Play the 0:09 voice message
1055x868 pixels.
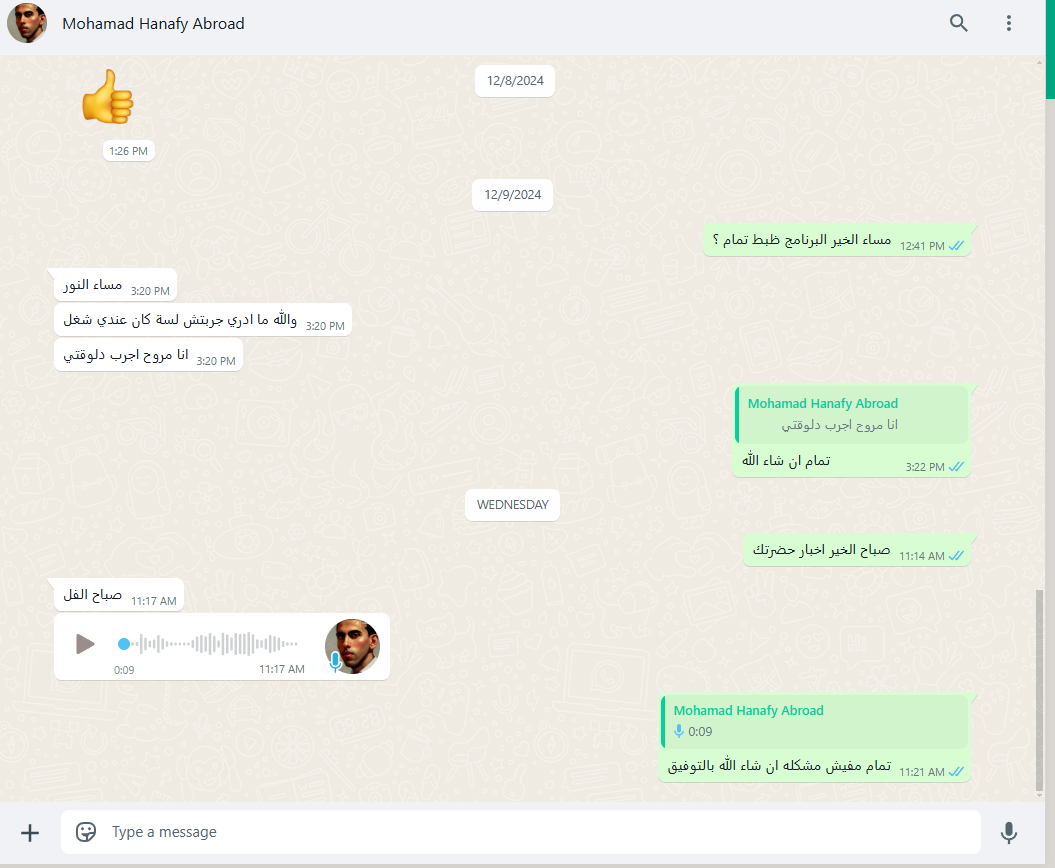coord(85,644)
